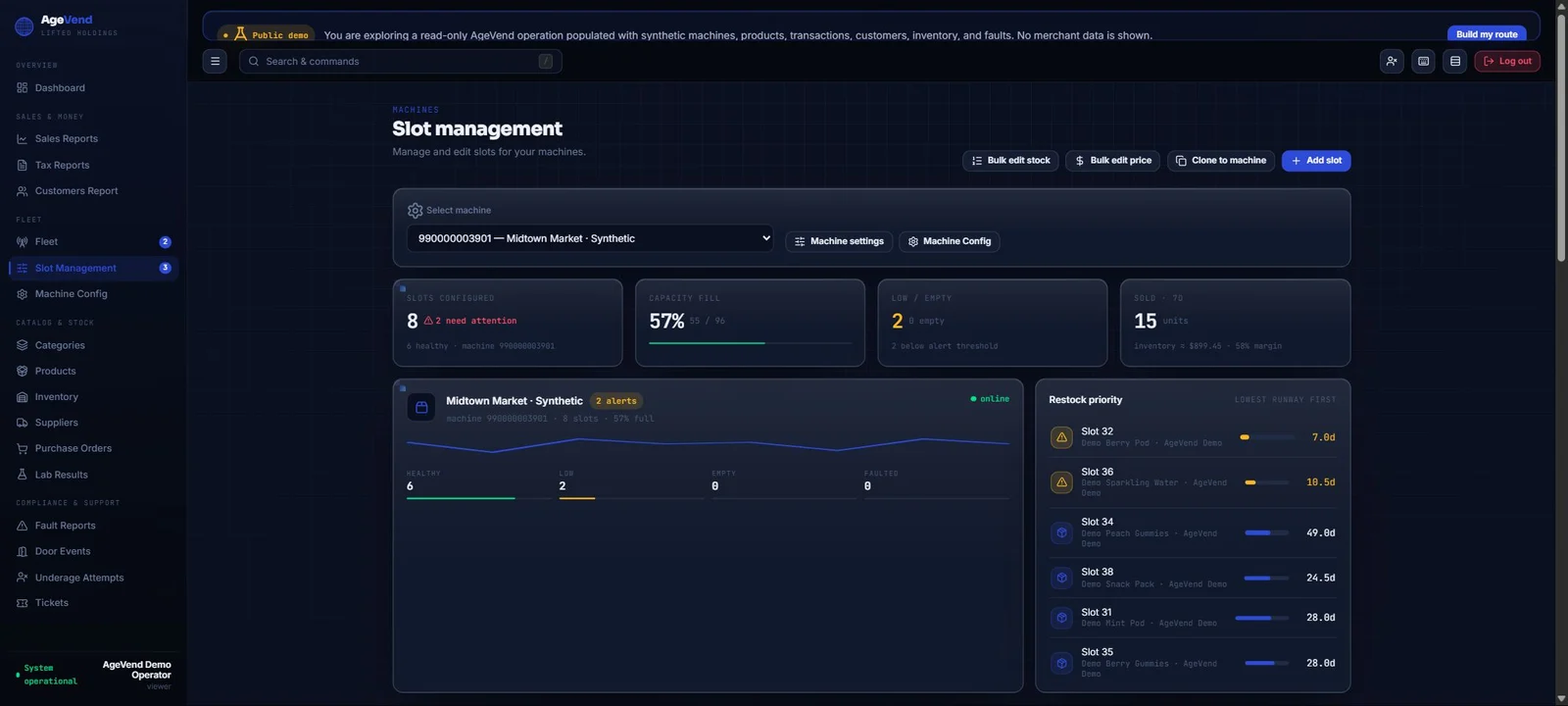
Task: Click the Slot 32 warning icon
Action: pyautogui.click(x=1061, y=437)
